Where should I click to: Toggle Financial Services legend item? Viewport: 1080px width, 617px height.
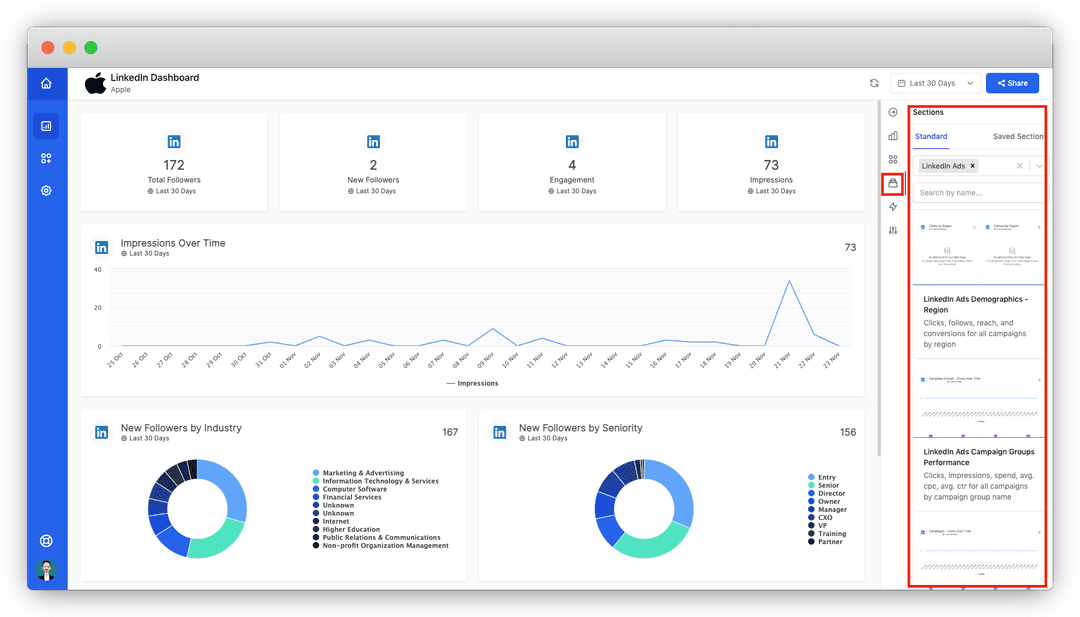[347, 497]
